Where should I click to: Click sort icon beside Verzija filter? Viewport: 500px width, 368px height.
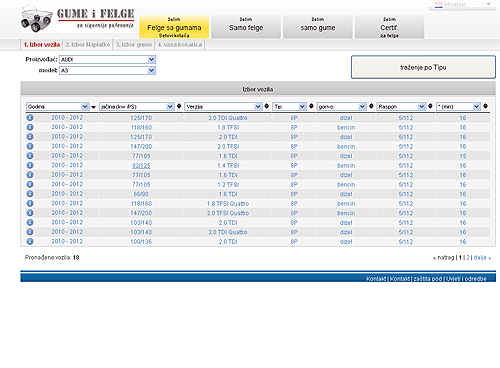(x=267, y=106)
